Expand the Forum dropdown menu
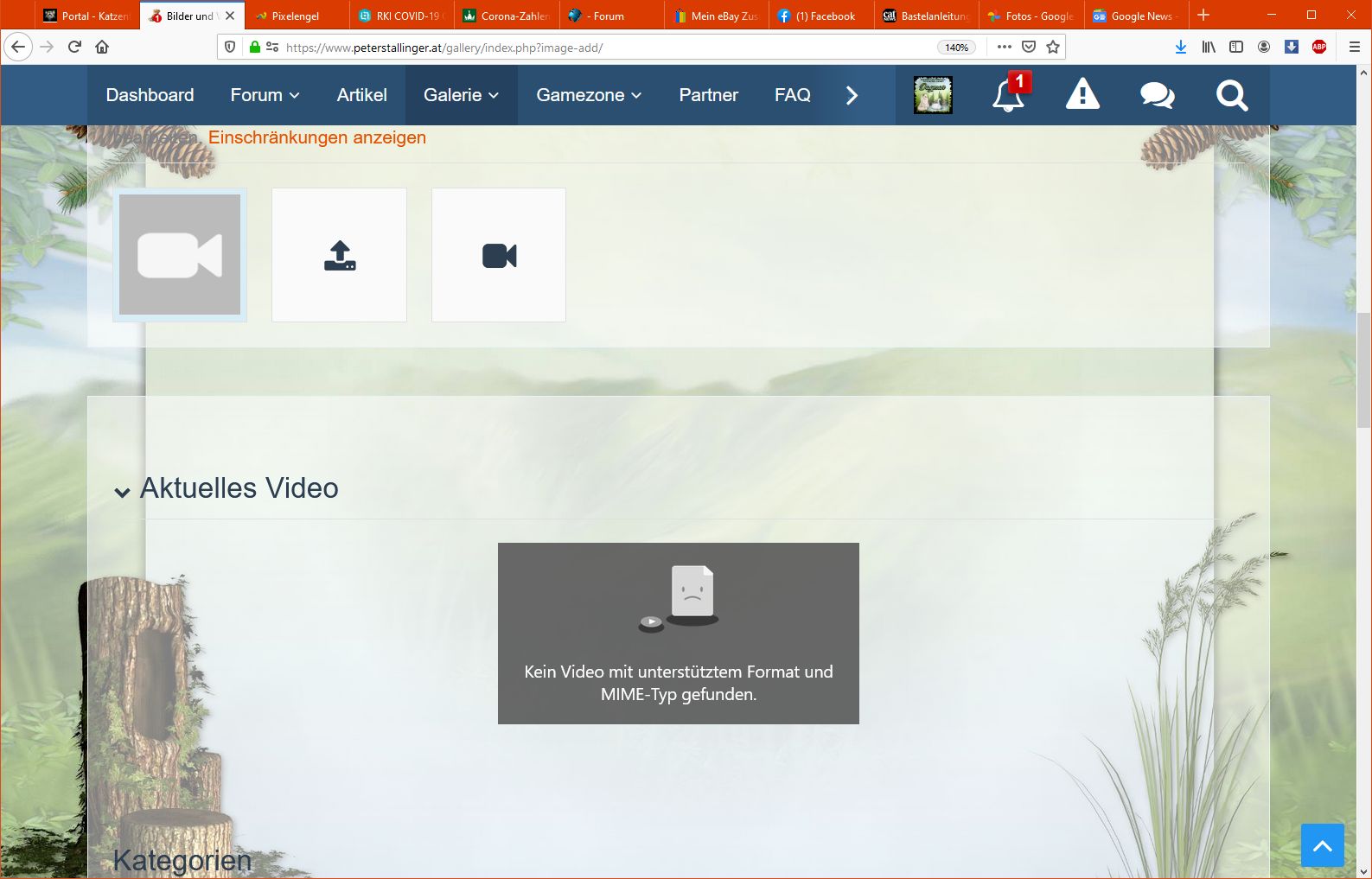Screen dimensions: 1372x879 [x=265, y=95]
